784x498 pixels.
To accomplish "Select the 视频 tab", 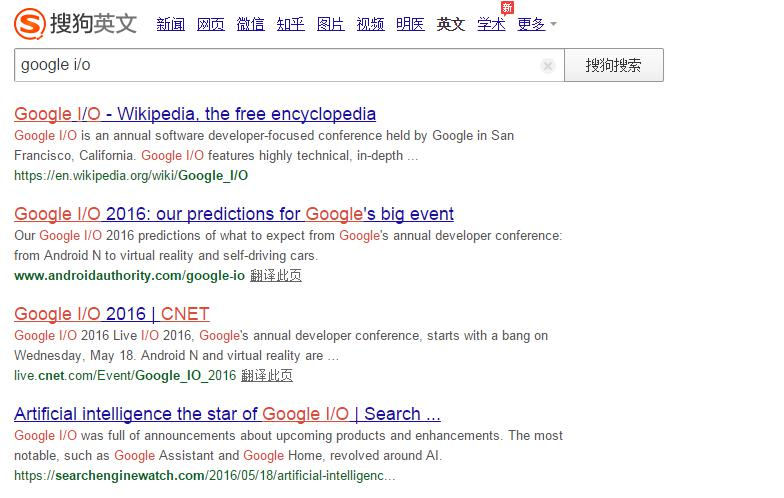I will coord(371,24).
